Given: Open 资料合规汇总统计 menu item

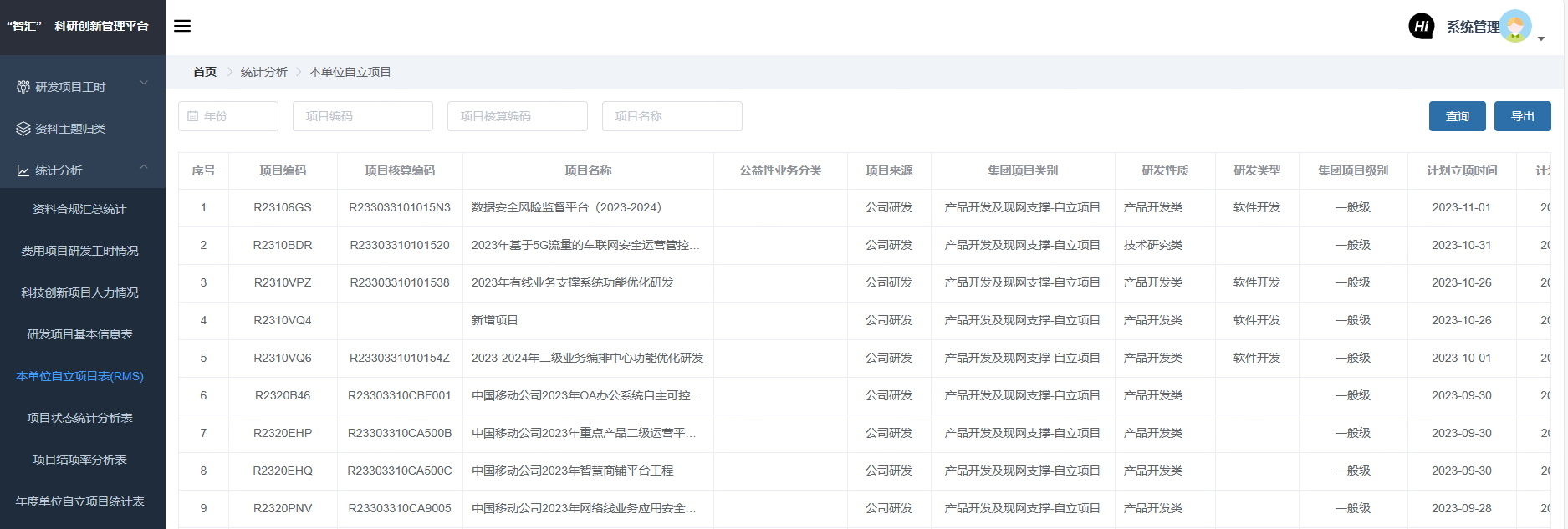Looking at the screenshot, I should tap(79, 209).
